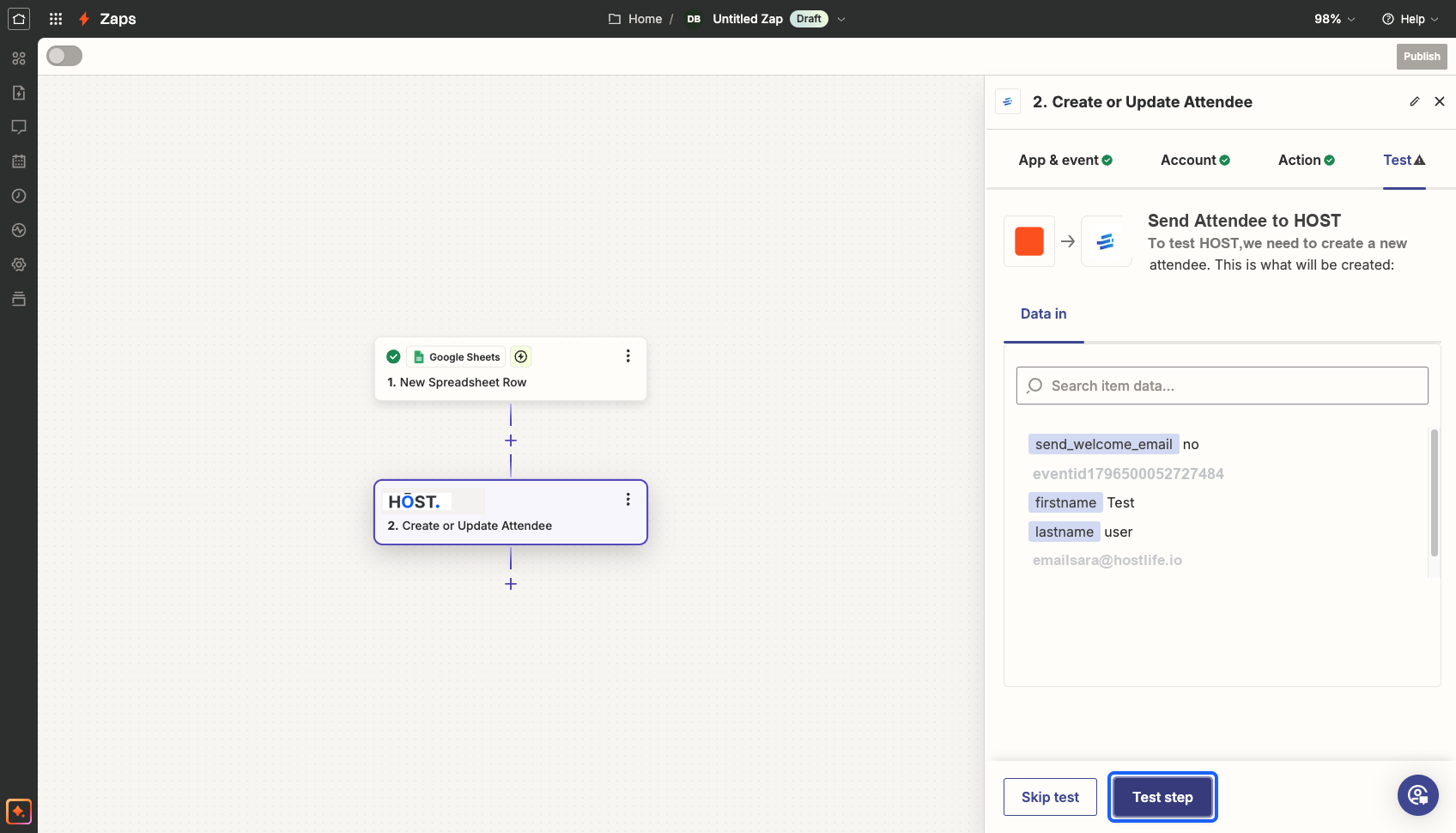The height and width of the screenshot is (833, 1456).
Task: Click the instant trigger icon on step 1
Action: pyautogui.click(x=521, y=356)
